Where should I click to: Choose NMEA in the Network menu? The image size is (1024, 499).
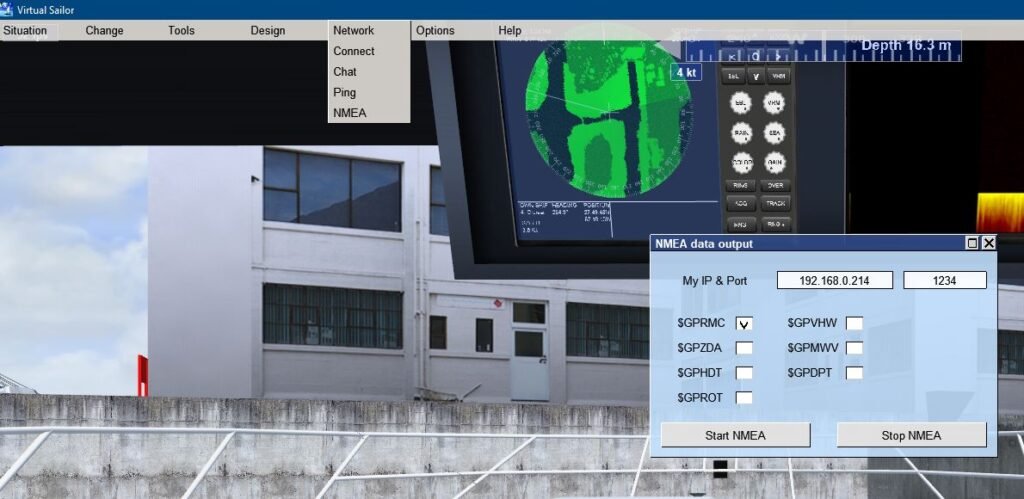tap(349, 113)
